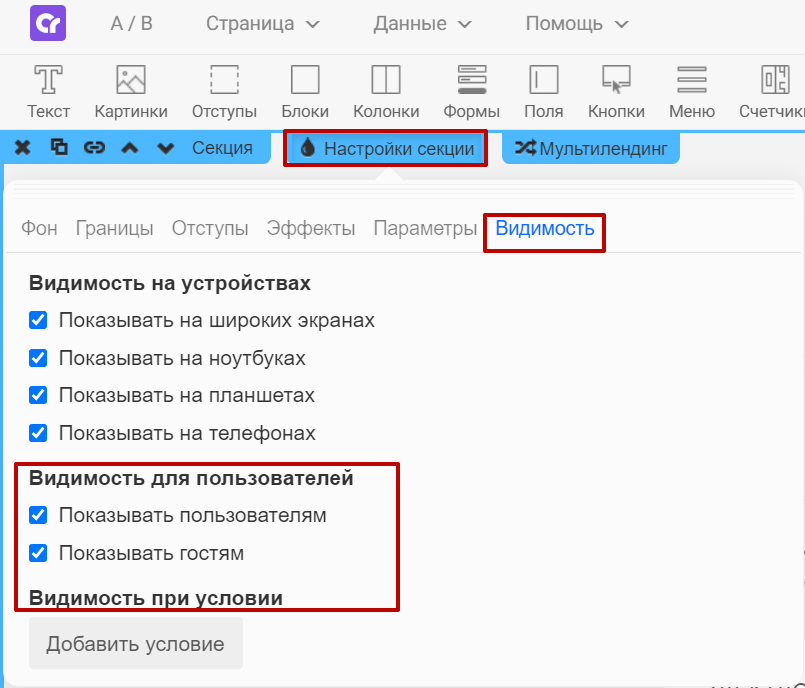This screenshot has width=805, height=688.
Task: Select the Картинки tool icon
Action: pos(131,79)
